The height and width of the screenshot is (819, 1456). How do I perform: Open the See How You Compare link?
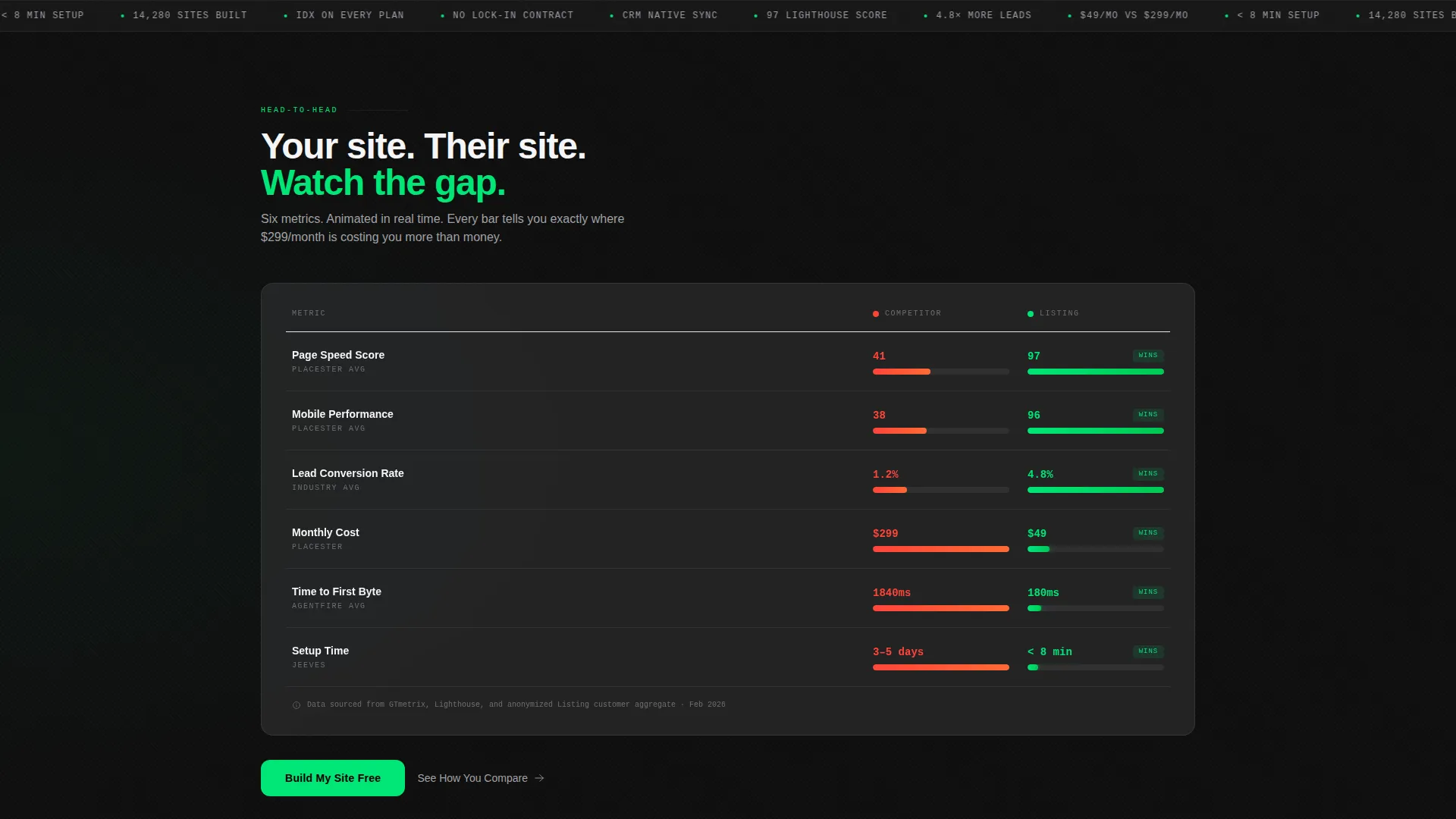coord(481,778)
